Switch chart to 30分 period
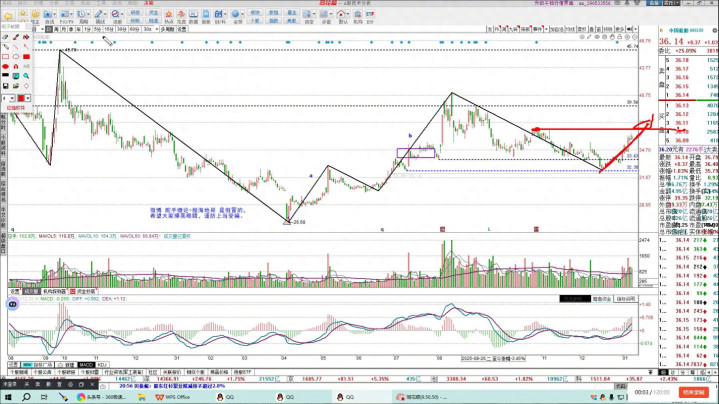The image size is (719, 404). 121,29
